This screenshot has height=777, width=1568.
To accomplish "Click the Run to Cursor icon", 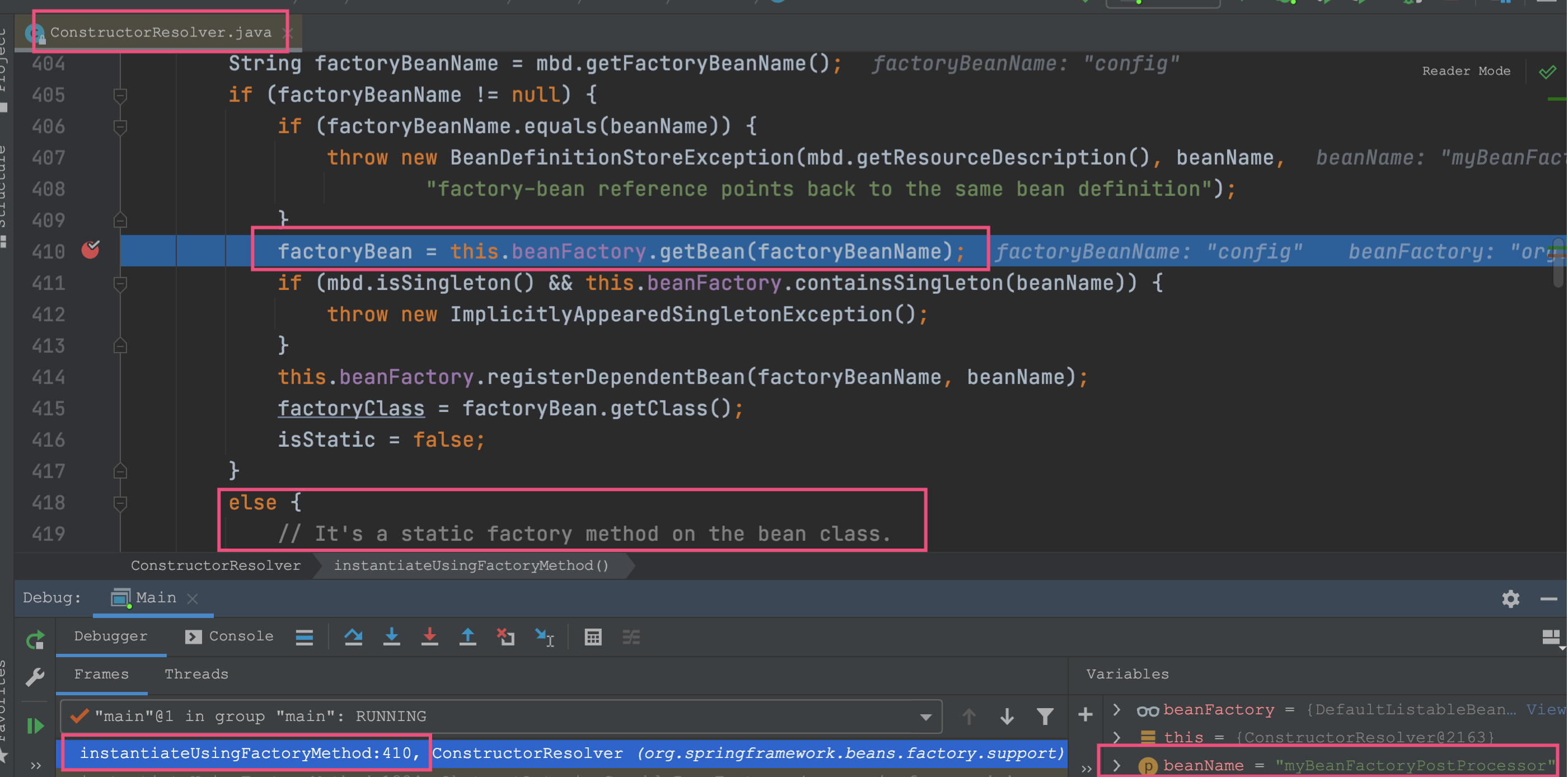I will (544, 637).
